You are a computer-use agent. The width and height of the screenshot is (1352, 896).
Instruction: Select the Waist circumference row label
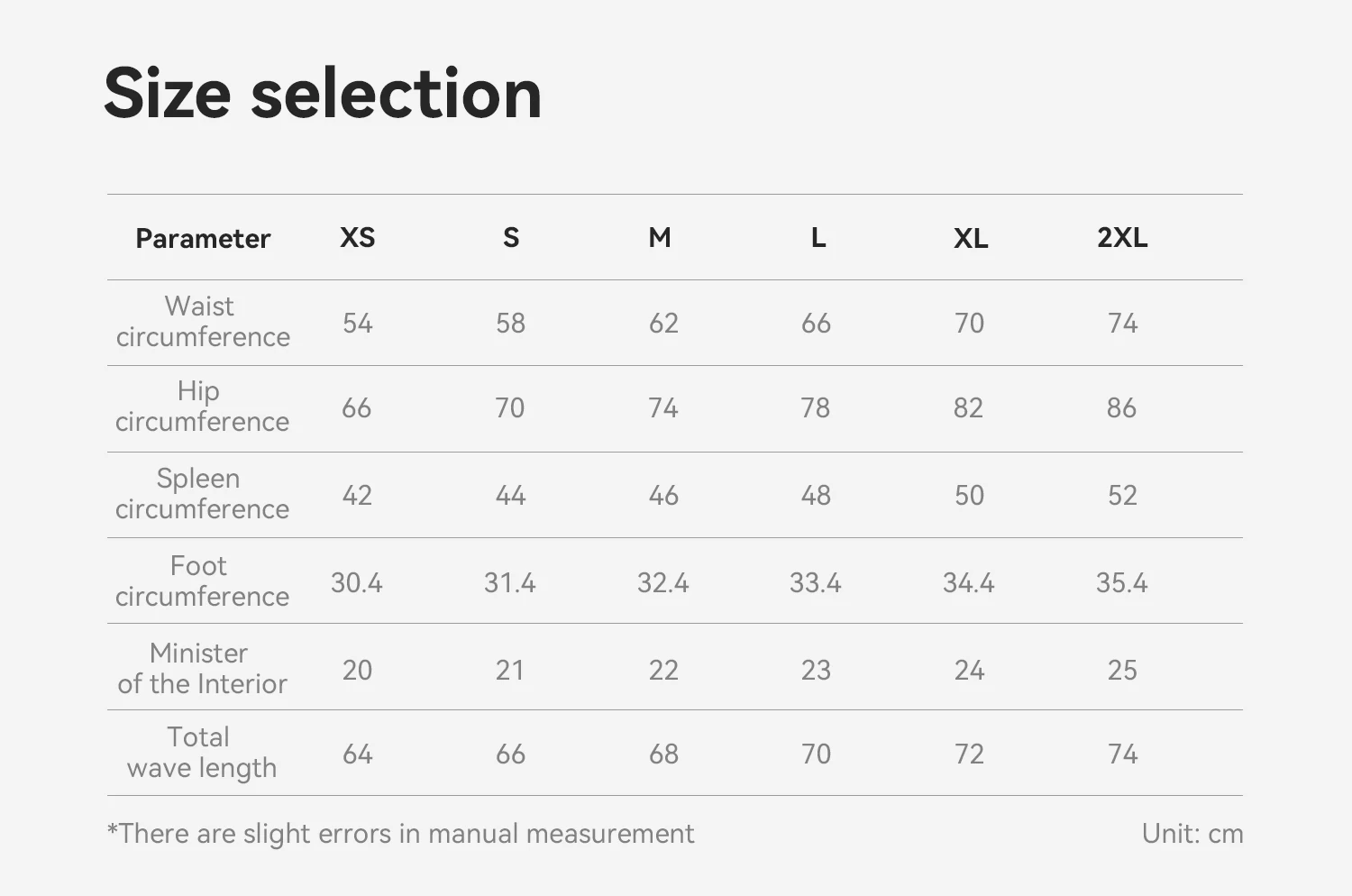(x=203, y=321)
